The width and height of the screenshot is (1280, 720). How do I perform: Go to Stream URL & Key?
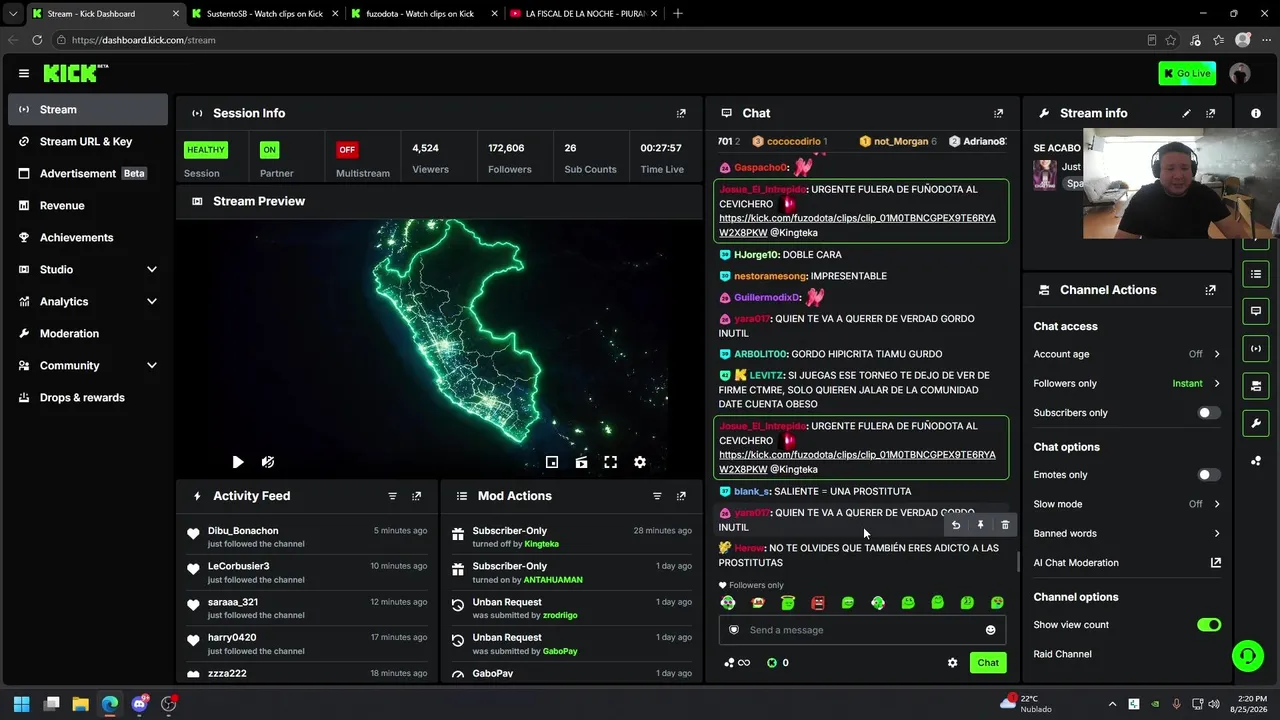point(88,142)
